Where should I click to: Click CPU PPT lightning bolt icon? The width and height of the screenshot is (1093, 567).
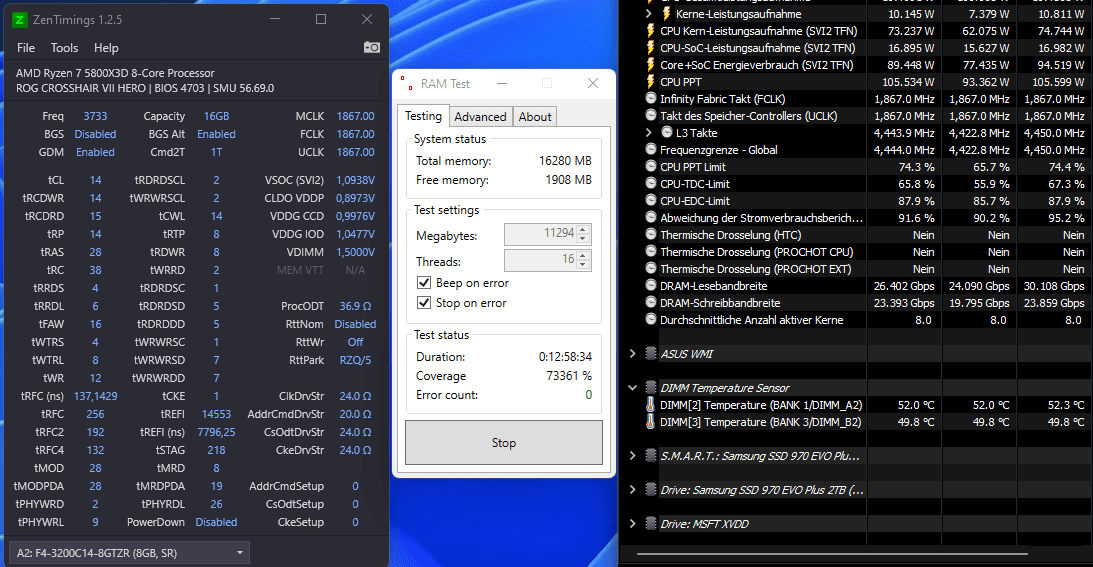[650, 82]
